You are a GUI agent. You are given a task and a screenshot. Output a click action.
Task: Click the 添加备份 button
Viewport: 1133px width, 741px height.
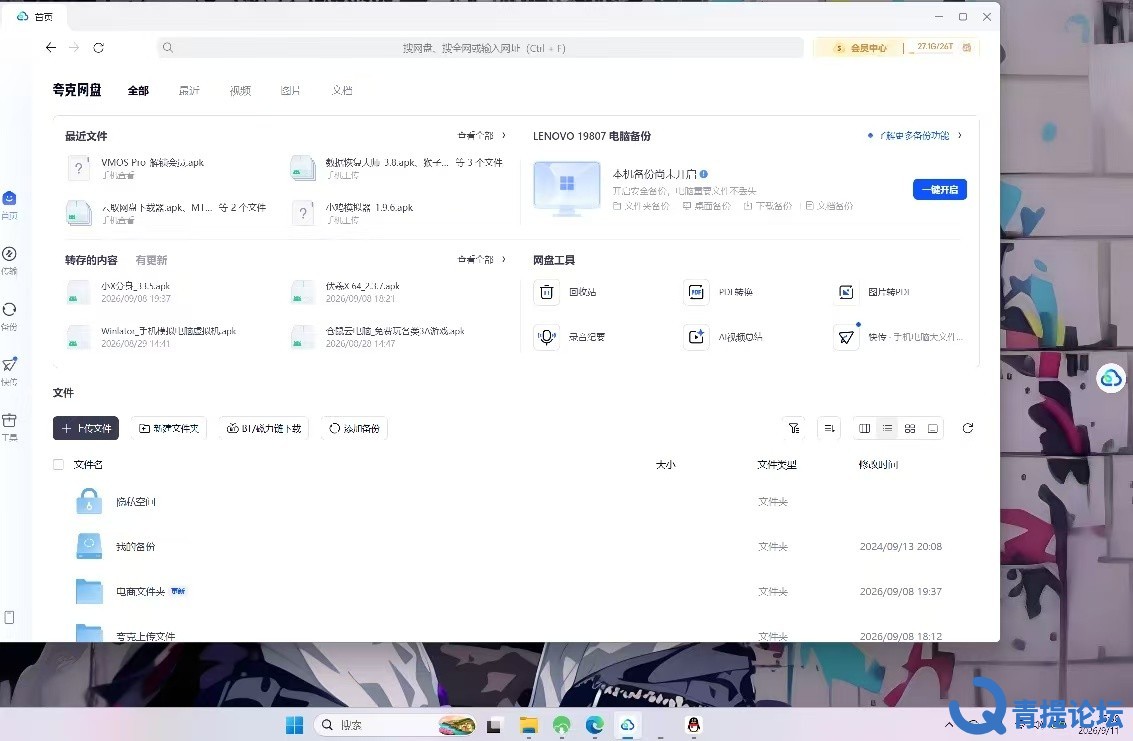point(355,429)
